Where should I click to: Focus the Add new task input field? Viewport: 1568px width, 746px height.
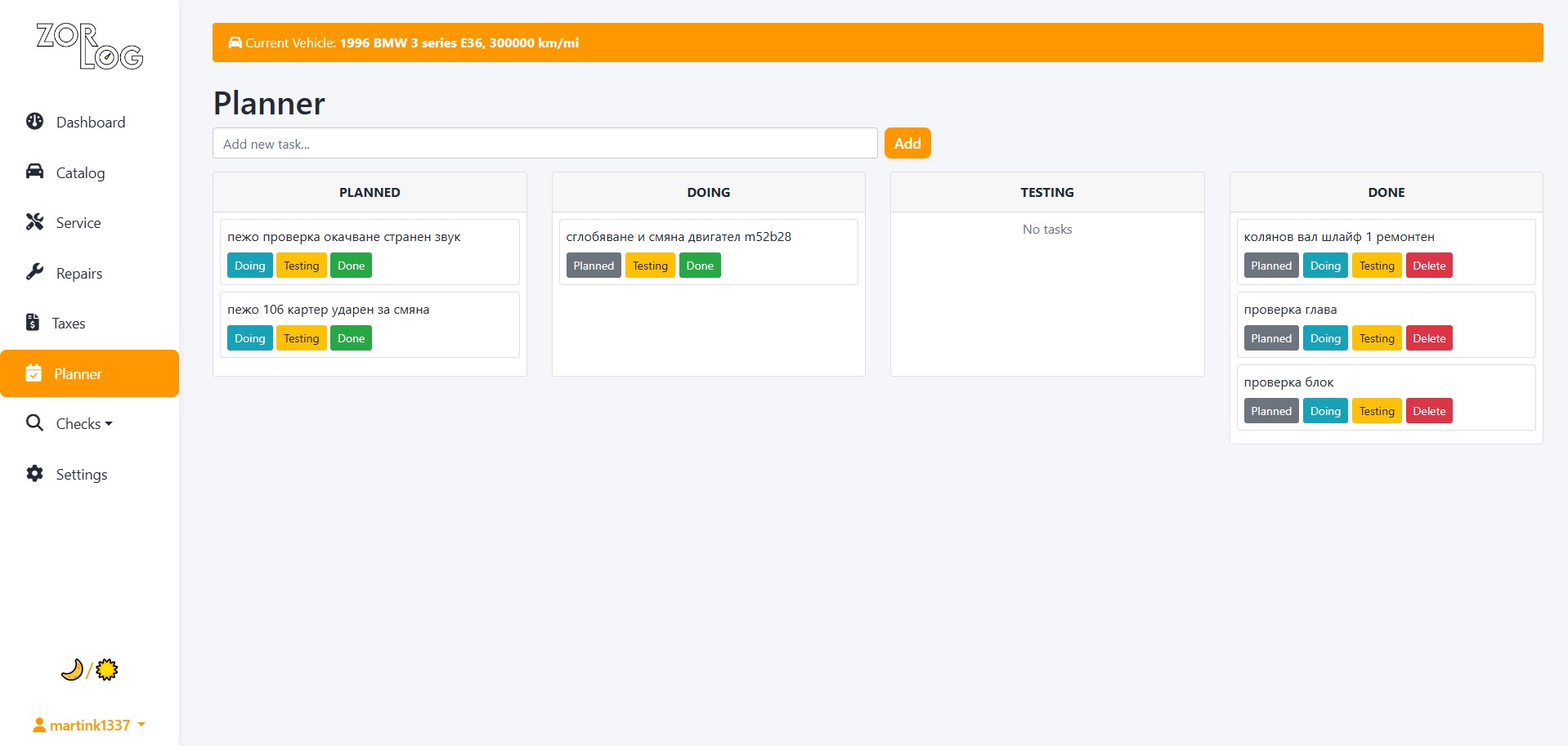point(544,143)
